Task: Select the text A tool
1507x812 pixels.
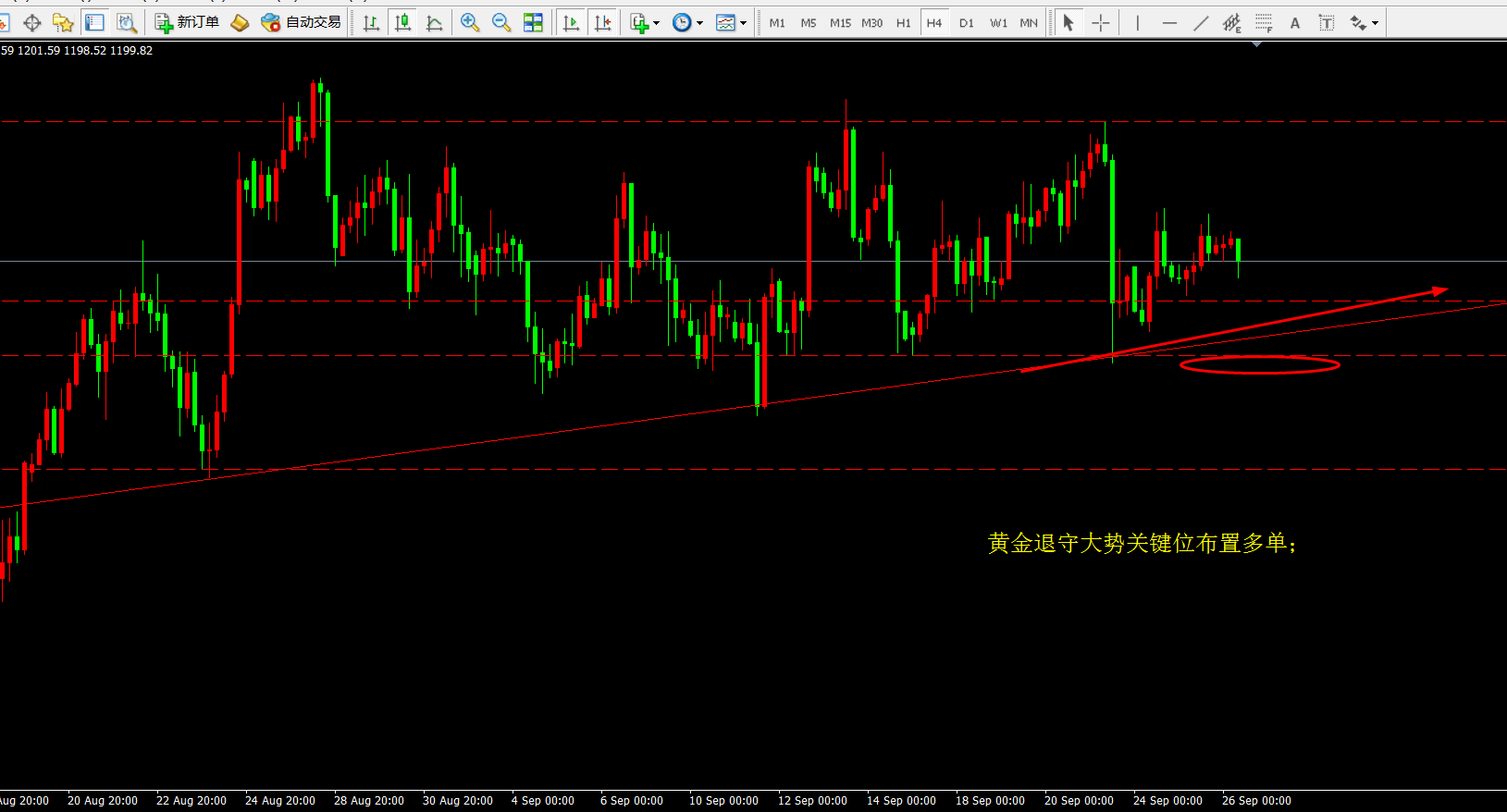Action: coord(1295,22)
